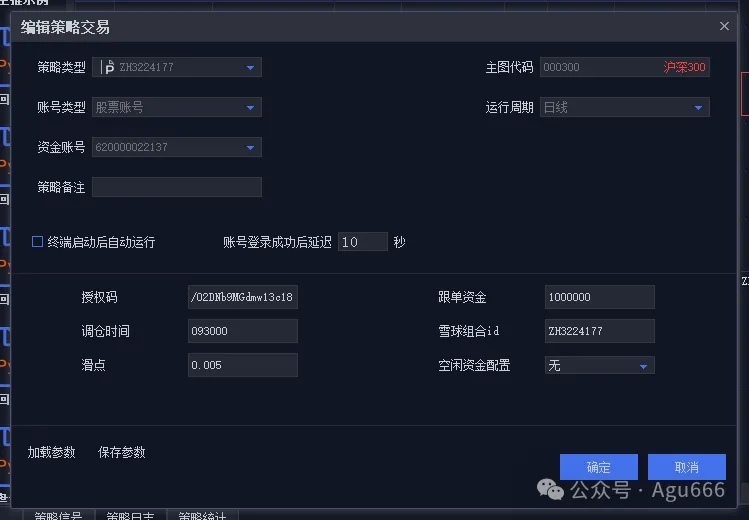Click the 沪深300 red label
749x520 pixels.
click(684, 67)
